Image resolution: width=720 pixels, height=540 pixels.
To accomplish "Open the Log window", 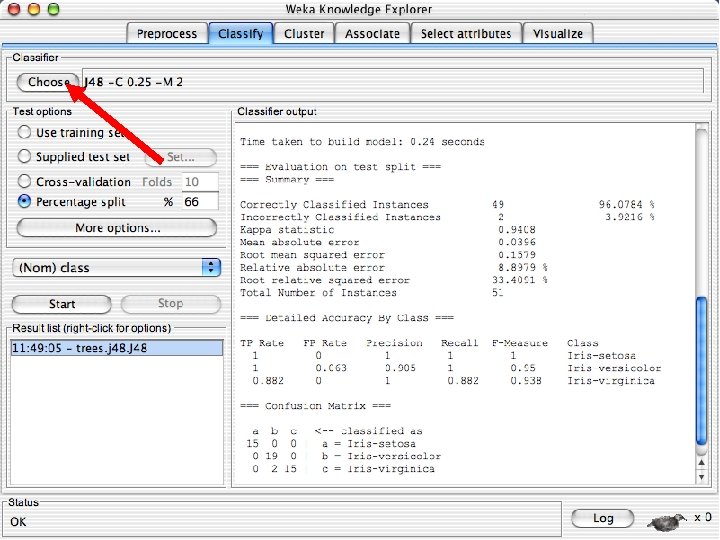I will coord(602,518).
